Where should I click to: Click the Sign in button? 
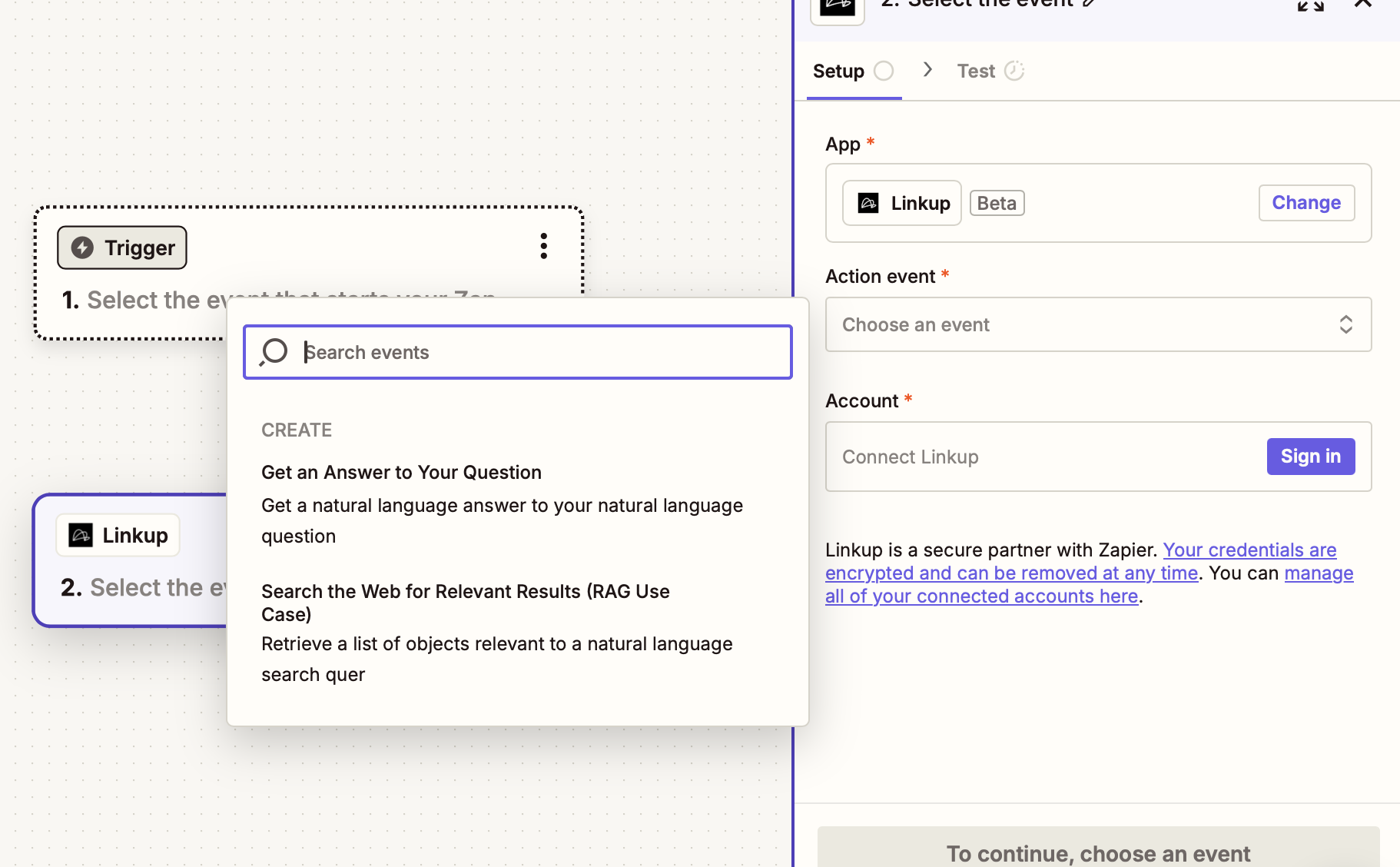[x=1310, y=457]
